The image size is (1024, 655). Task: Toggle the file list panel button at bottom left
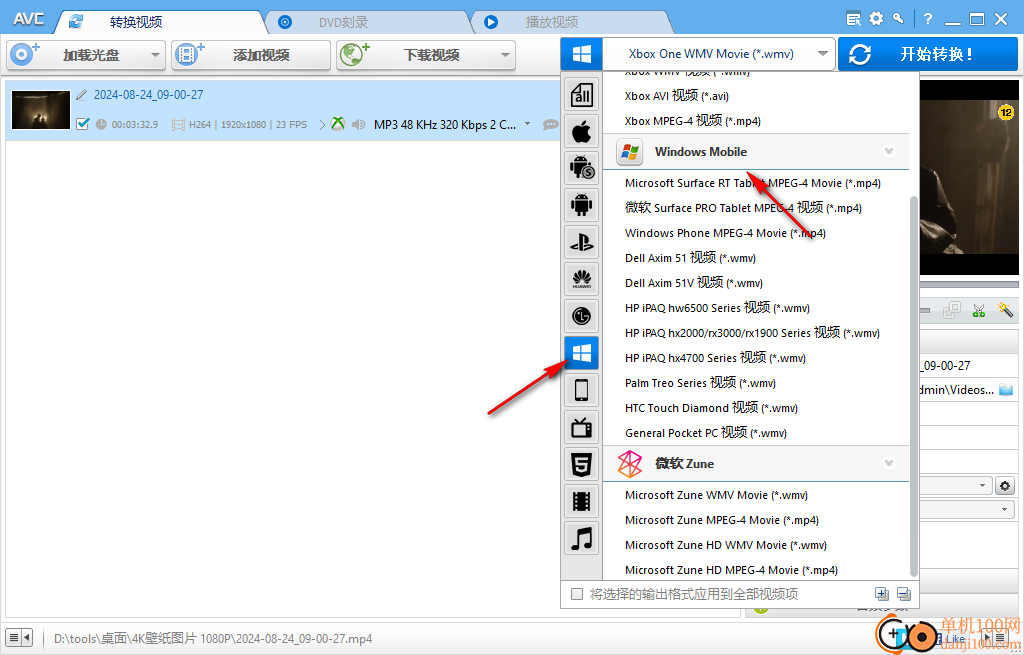tap(18, 637)
